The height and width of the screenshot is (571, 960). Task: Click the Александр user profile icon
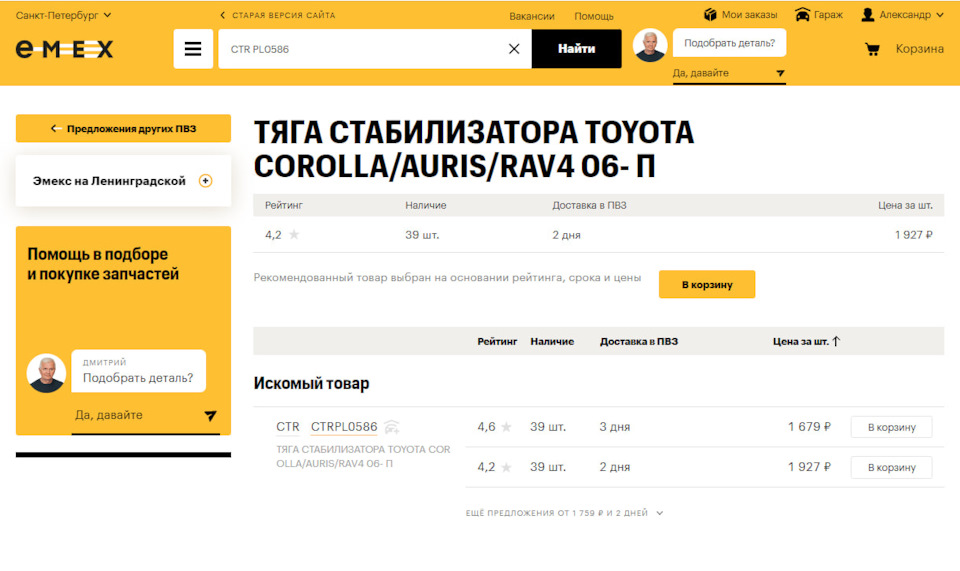(868, 15)
